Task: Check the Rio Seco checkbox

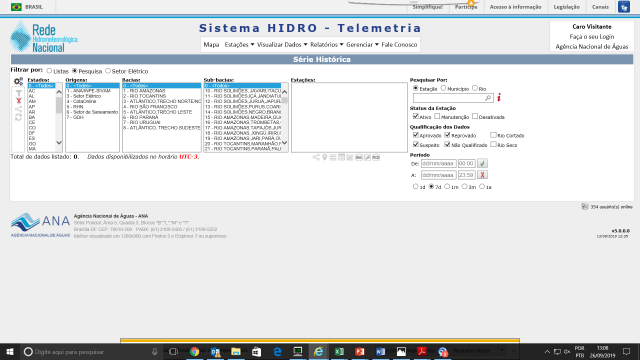Action: pos(493,144)
